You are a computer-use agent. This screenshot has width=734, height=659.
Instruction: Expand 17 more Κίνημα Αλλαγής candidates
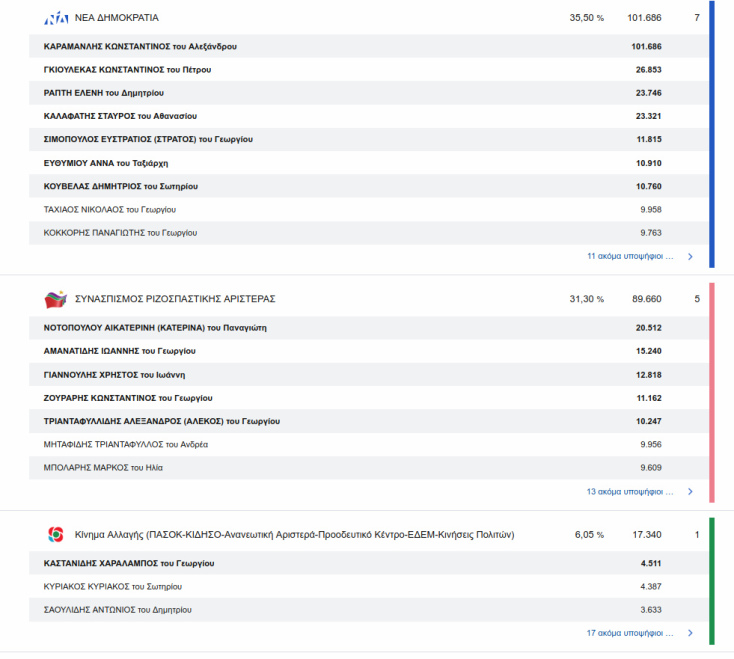(630, 633)
